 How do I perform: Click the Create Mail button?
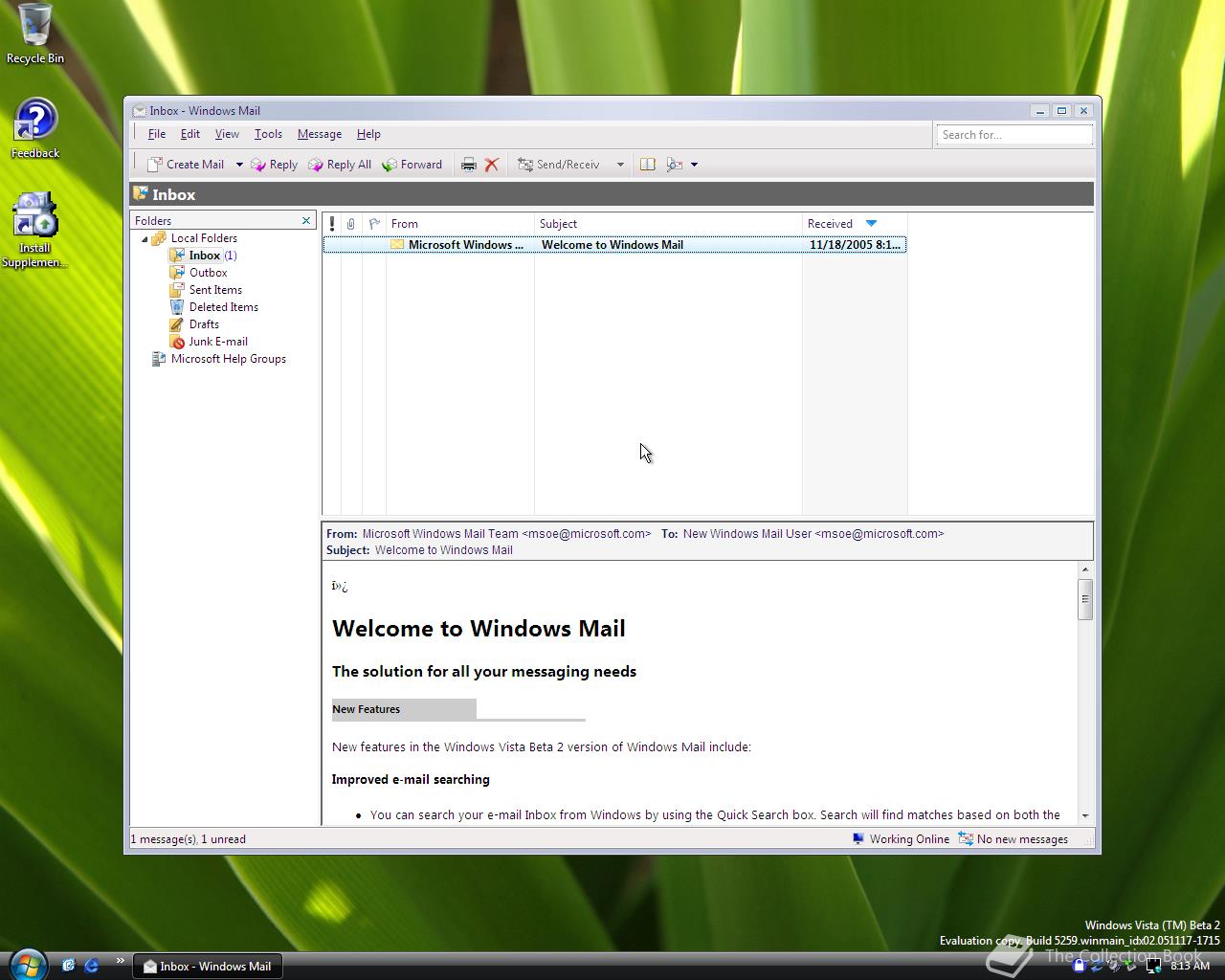[x=186, y=165]
